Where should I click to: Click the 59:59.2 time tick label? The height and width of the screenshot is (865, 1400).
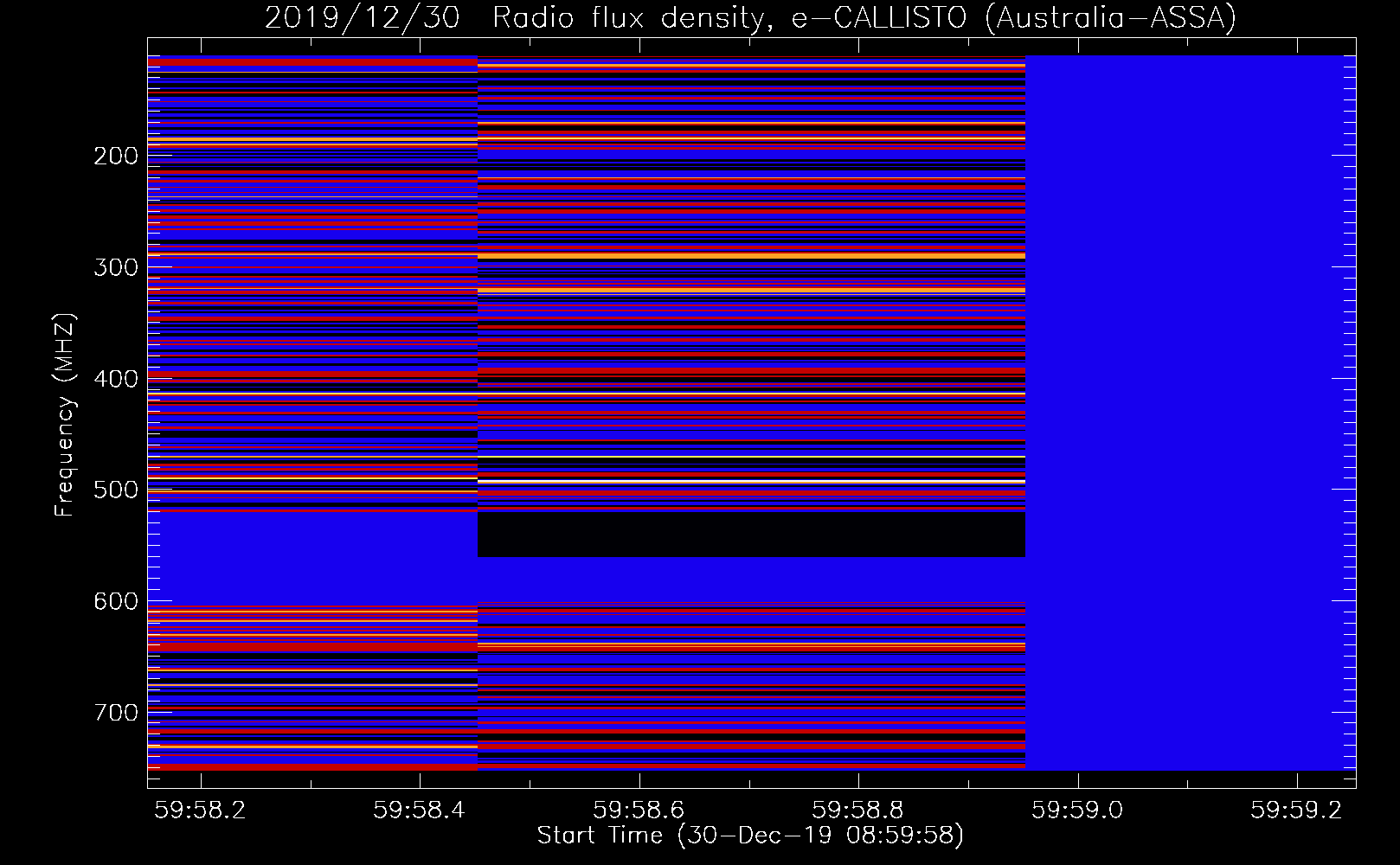coord(1296,810)
